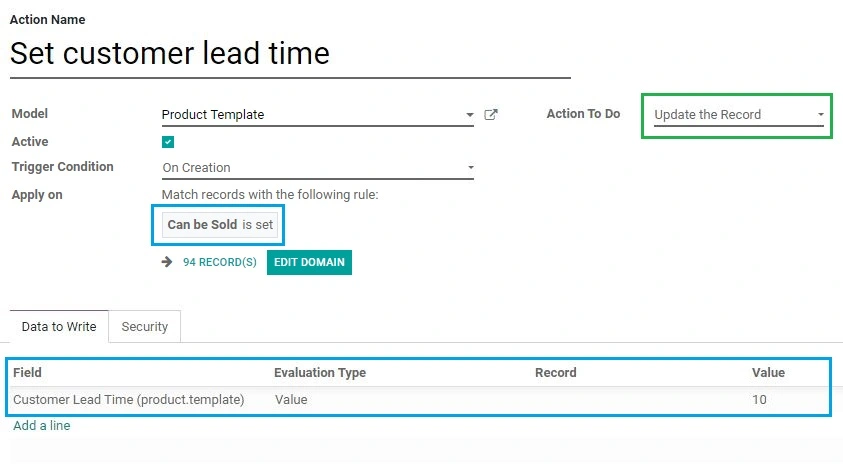Click the Value cell showing 10
The image size is (843, 470).
[759, 400]
